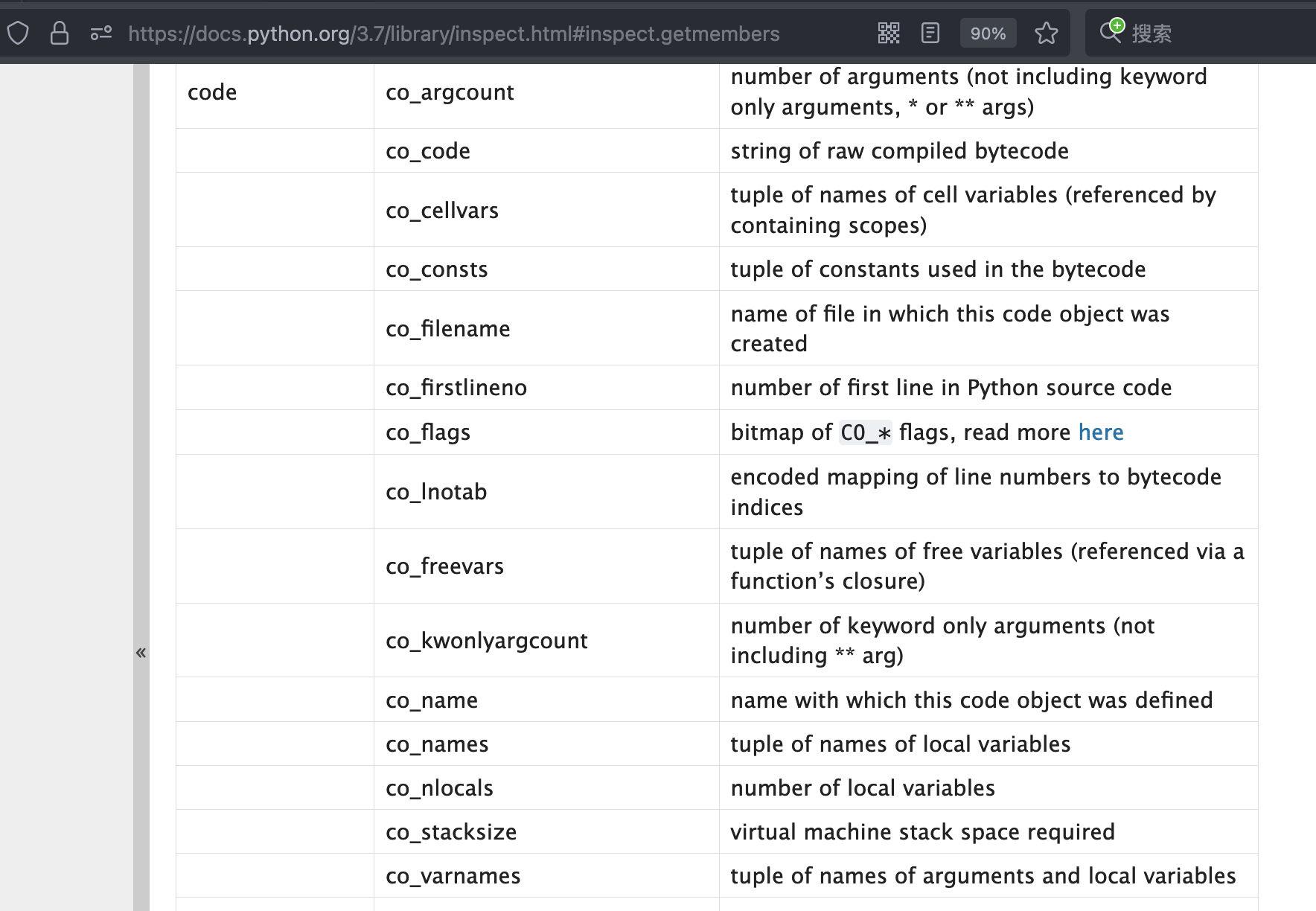Toggle reader view icon
Screen dimensions: 1316x911
coord(930,33)
